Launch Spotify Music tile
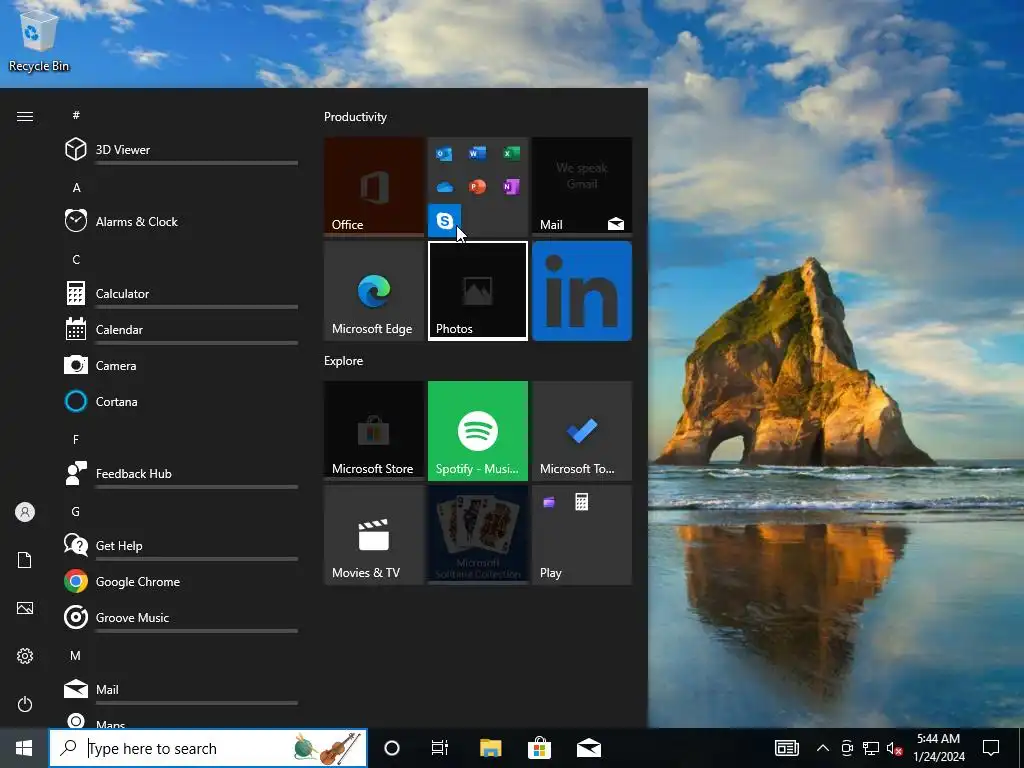The width and height of the screenshot is (1024, 768). coord(478,431)
